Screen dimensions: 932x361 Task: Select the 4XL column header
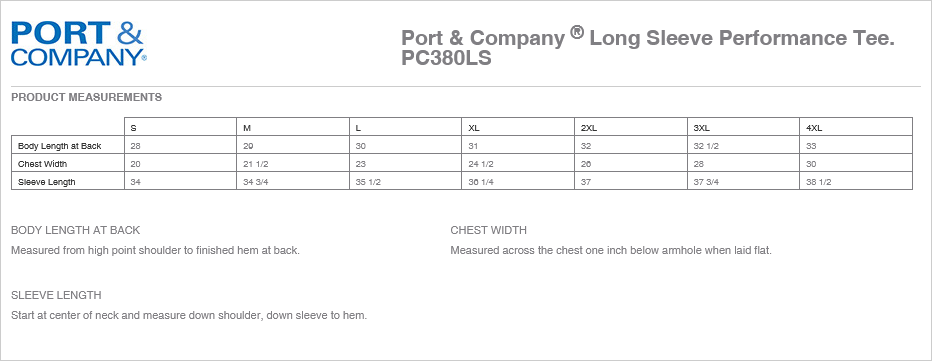856,127
